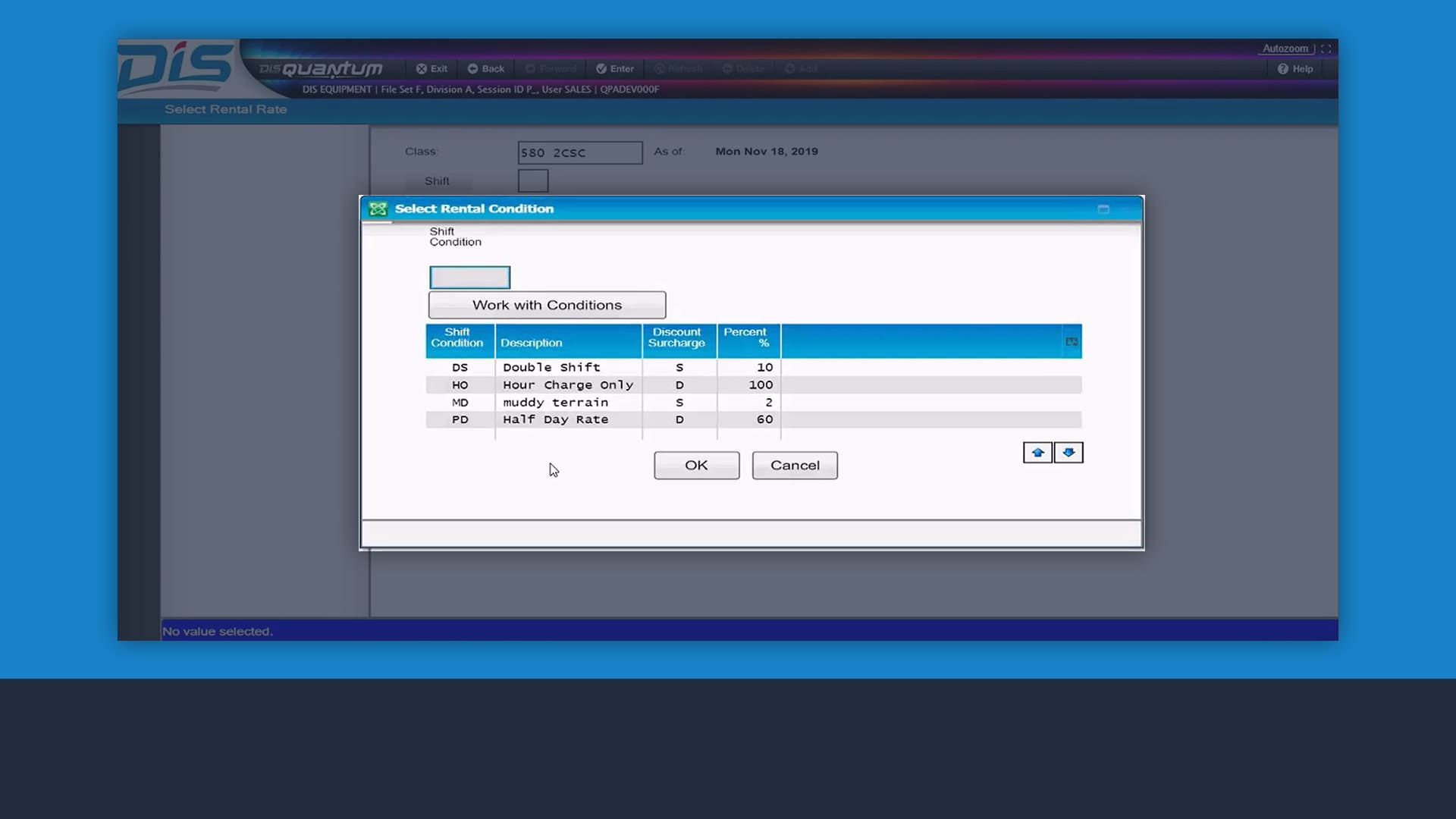Click the Select Rental Condition title icon

pyautogui.click(x=378, y=209)
